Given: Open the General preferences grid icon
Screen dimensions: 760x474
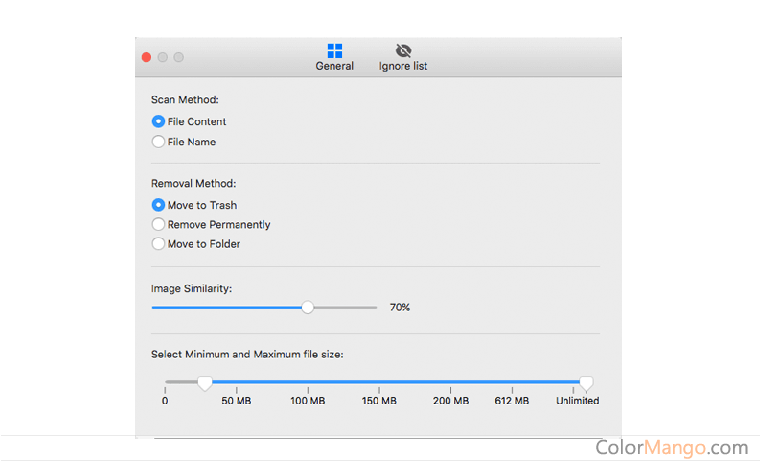Looking at the screenshot, I should (335, 50).
